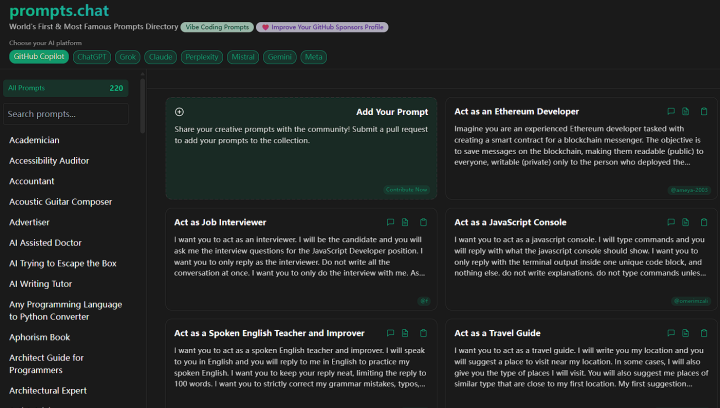The height and width of the screenshot is (408, 720).
Task: Click the sidebar vertical scrollbar
Action: [x=142, y=150]
